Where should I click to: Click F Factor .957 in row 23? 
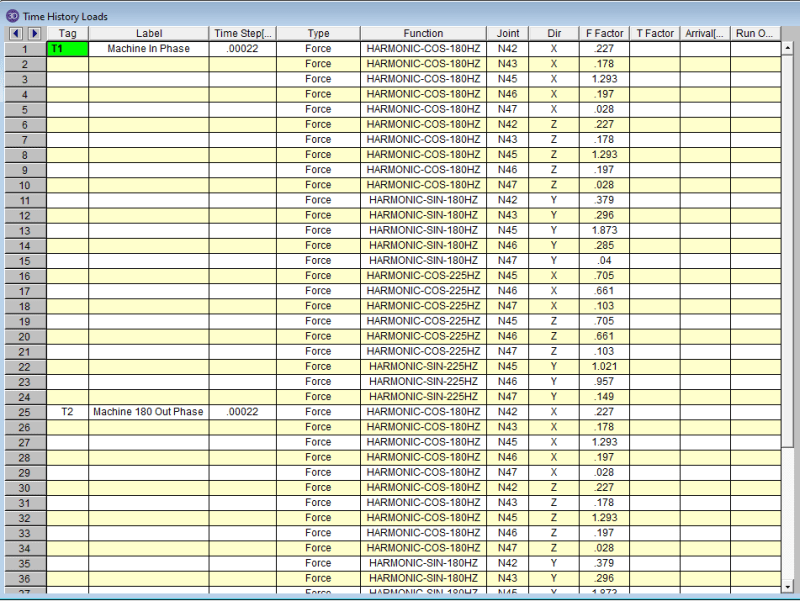tap(605, 382)
